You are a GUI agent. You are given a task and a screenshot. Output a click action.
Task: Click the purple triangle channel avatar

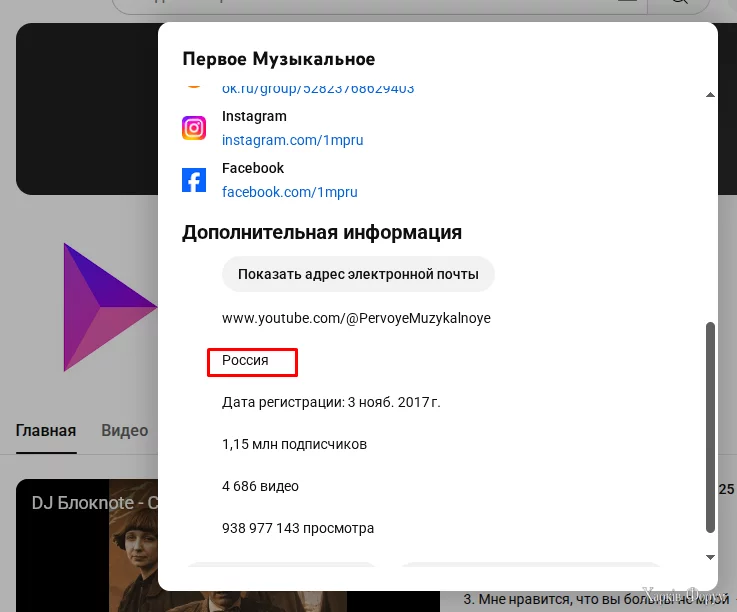coord(110,307)
